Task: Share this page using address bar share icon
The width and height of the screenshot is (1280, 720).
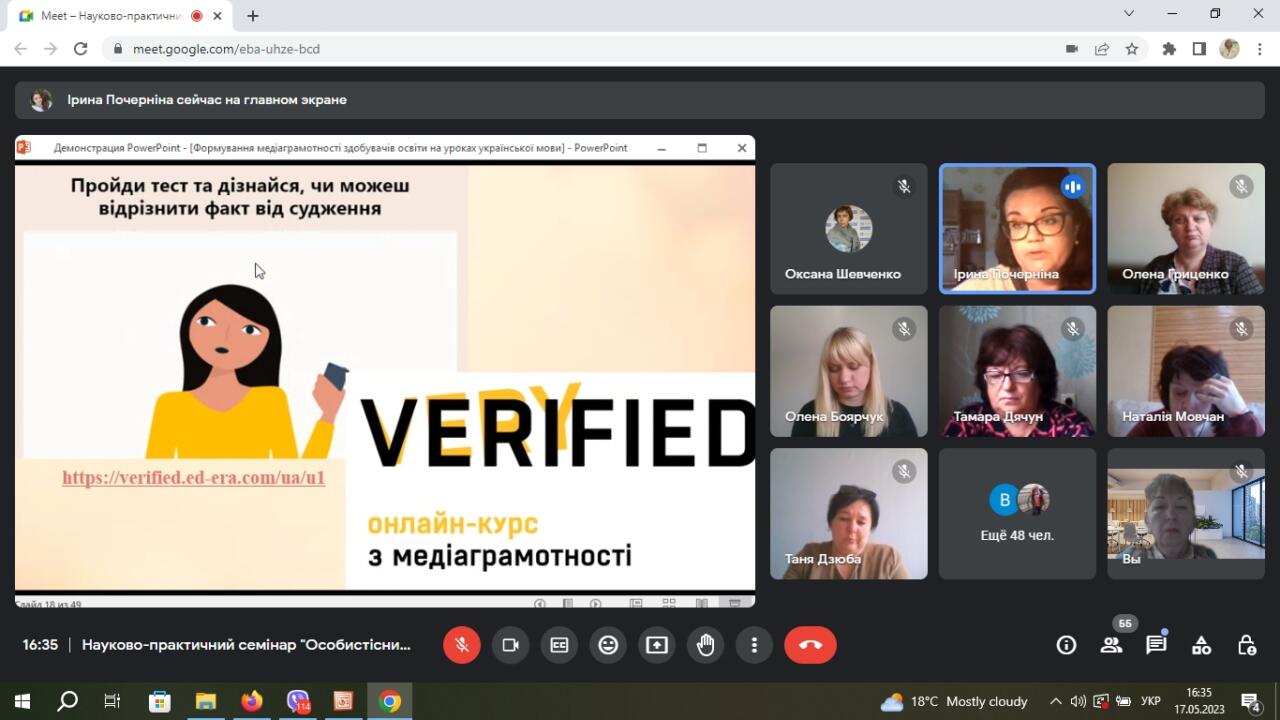Action: click(1102, 49)
